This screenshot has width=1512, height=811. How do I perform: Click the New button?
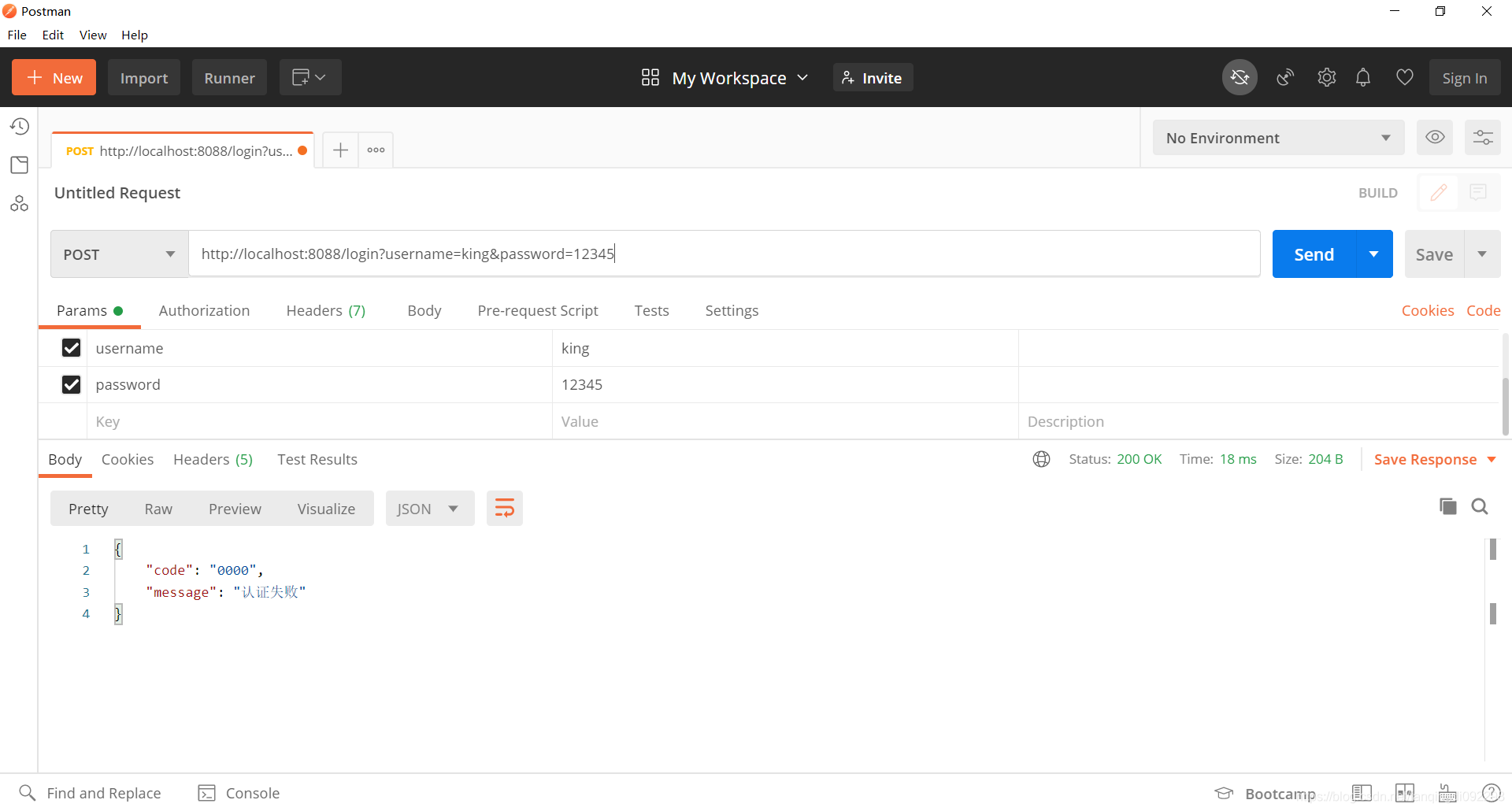54,77
